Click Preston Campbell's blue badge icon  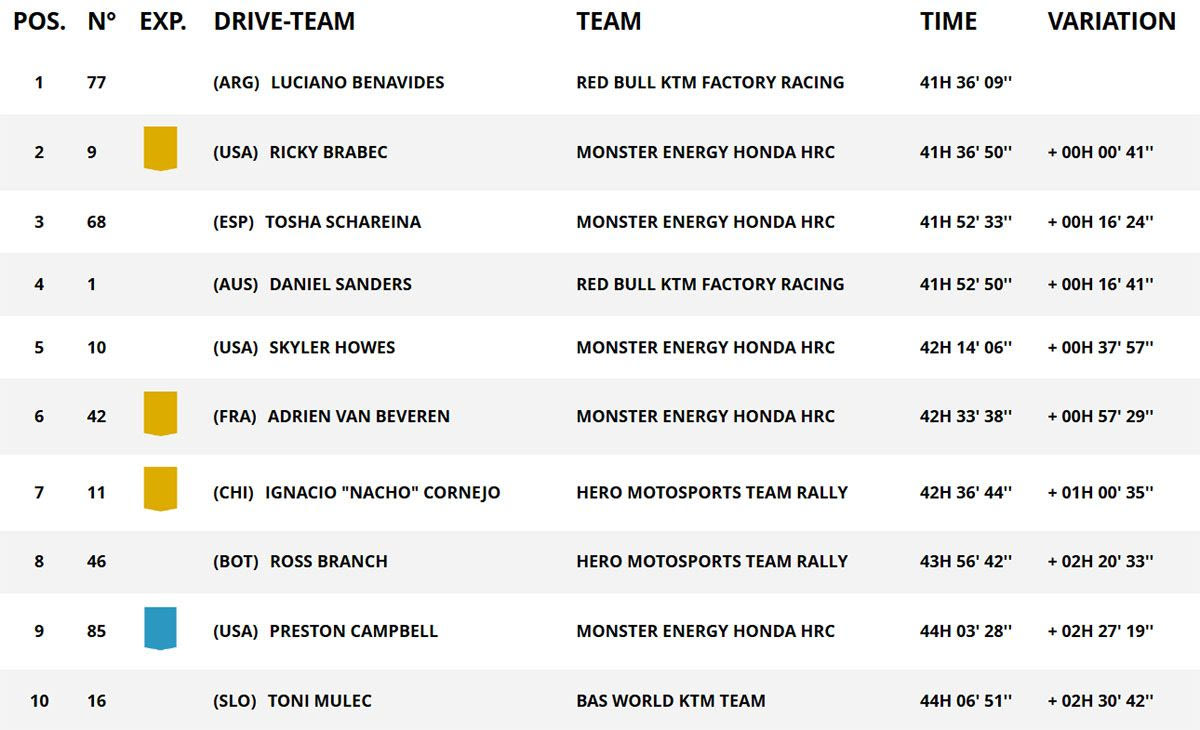click(160, 628)
